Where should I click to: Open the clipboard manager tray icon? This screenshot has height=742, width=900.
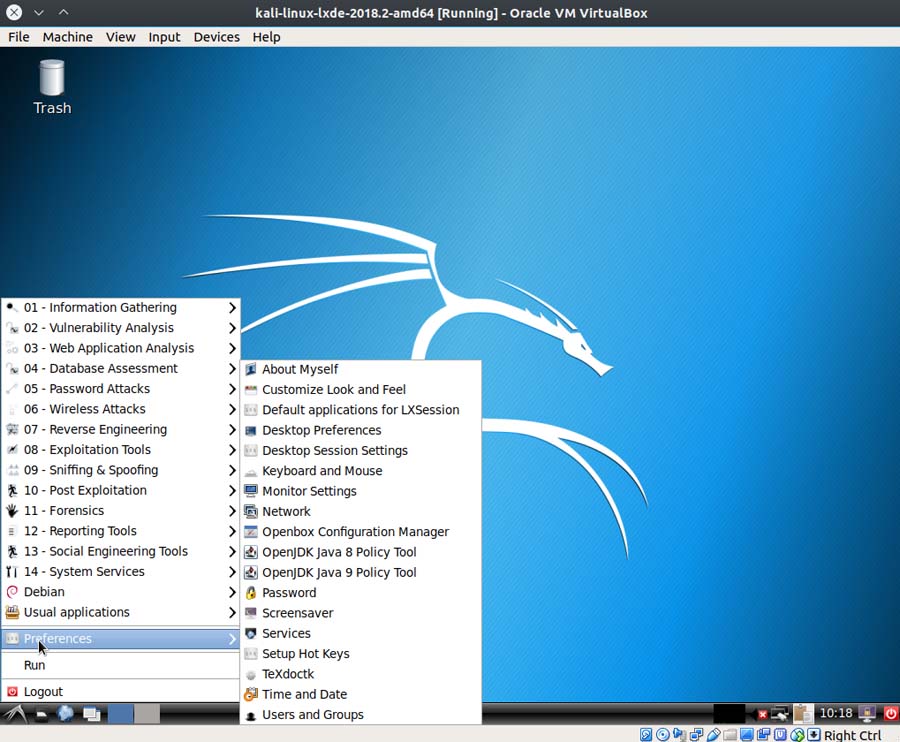[x=802, y=713]
